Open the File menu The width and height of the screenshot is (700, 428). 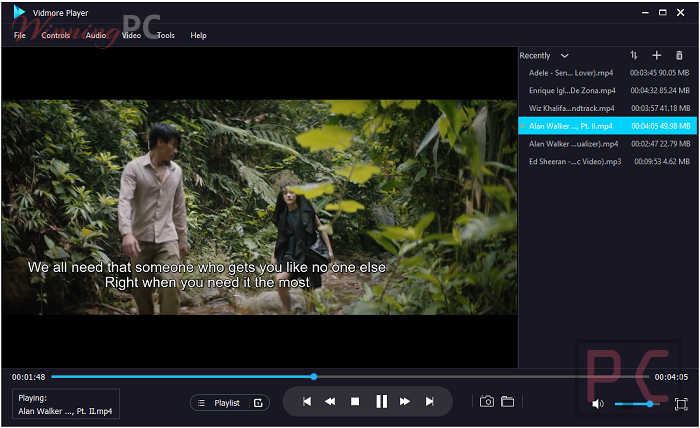(x=20, y=35)
